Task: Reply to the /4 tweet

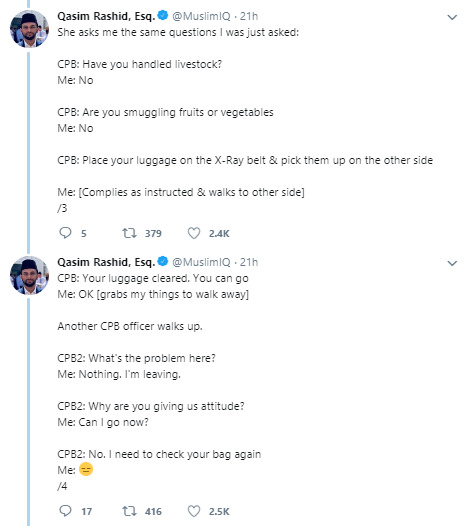Action: (65, 511)
